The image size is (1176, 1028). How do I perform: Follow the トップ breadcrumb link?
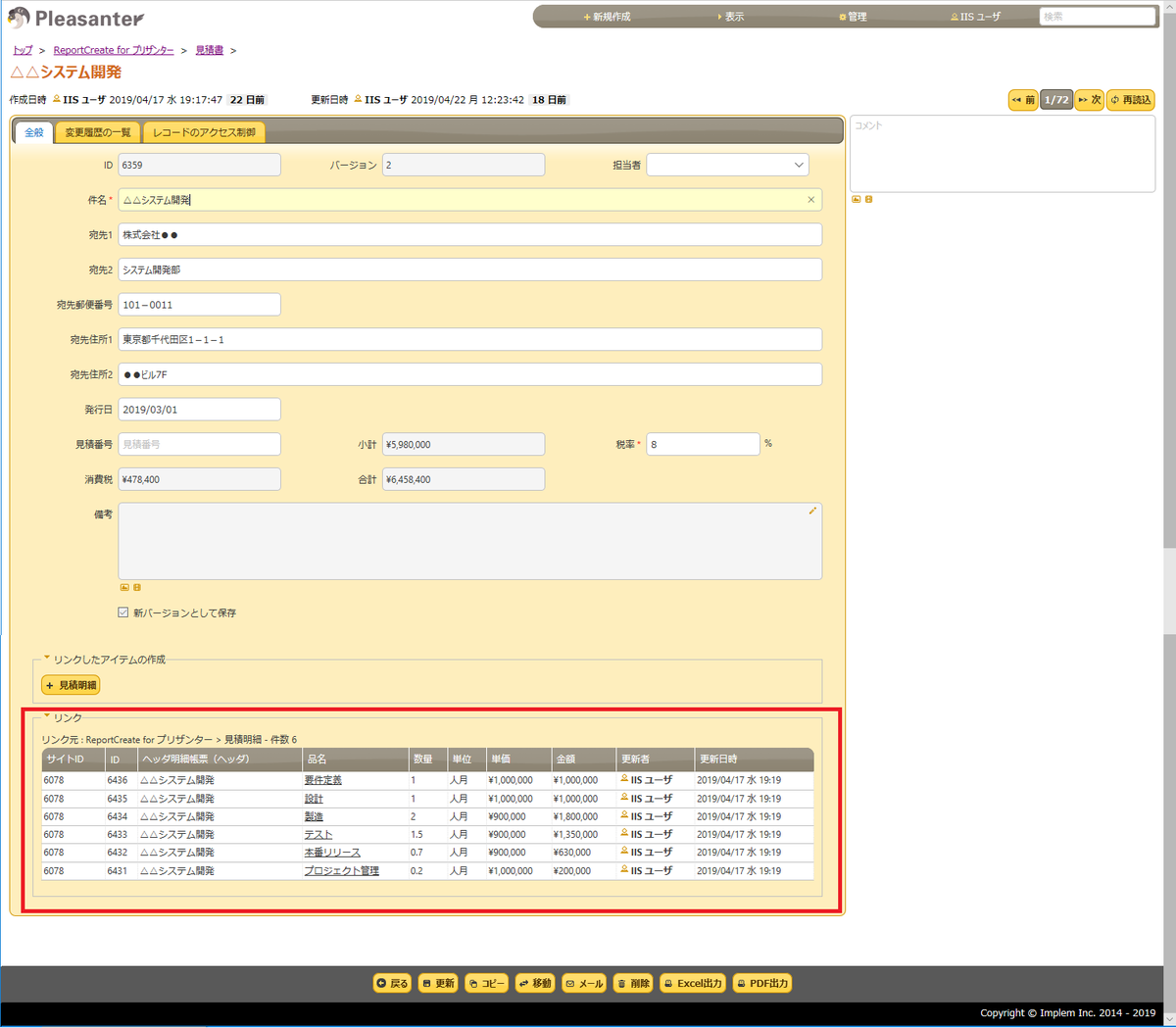click(x=23, y=50)
